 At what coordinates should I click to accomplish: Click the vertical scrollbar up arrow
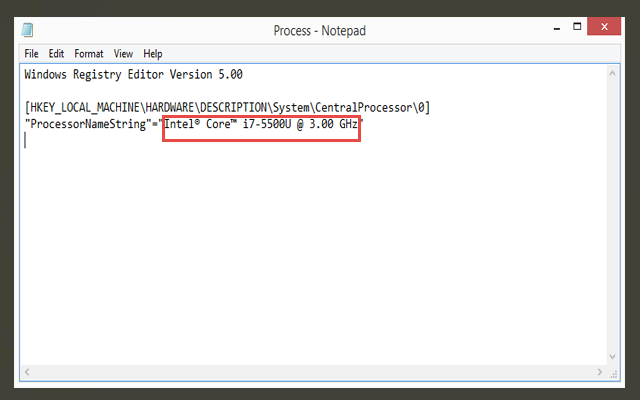pos(612,73)
